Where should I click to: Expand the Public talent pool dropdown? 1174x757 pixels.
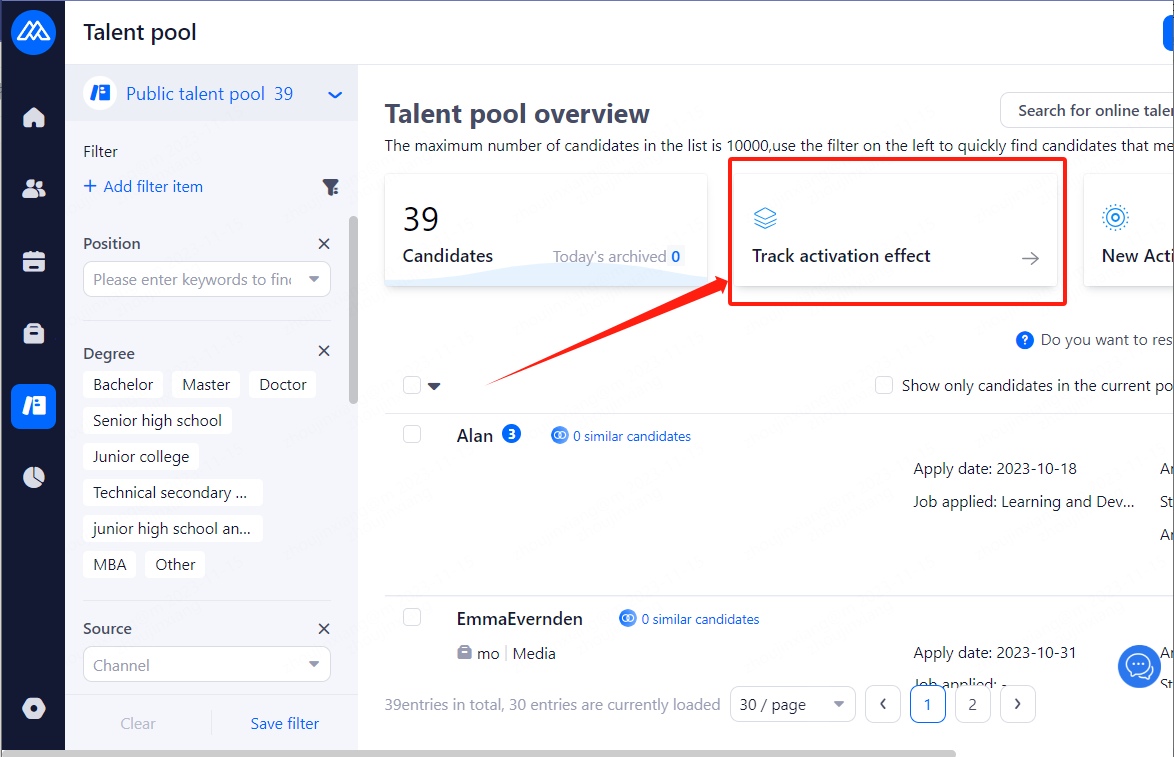335,95
